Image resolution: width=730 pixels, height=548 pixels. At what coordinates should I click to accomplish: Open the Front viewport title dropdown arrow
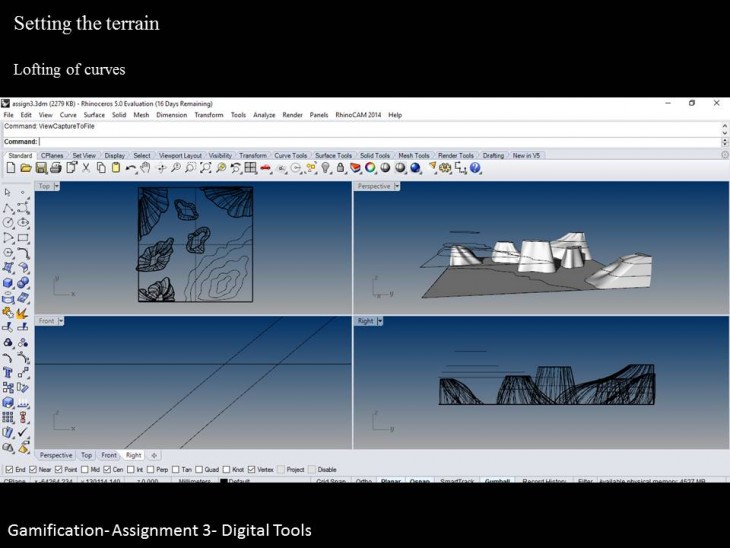pos(61,321)
